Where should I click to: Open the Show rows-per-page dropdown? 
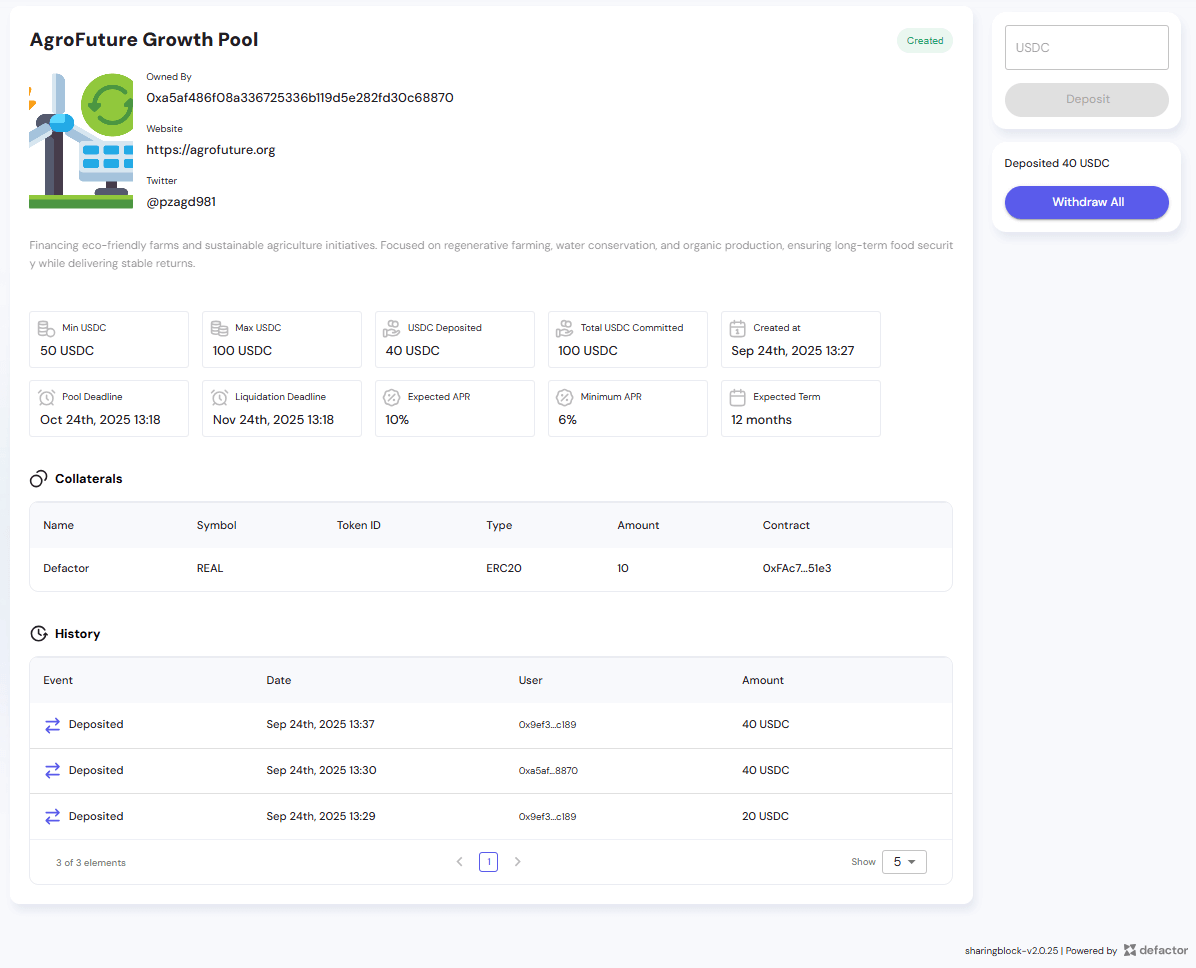point(904,862)
